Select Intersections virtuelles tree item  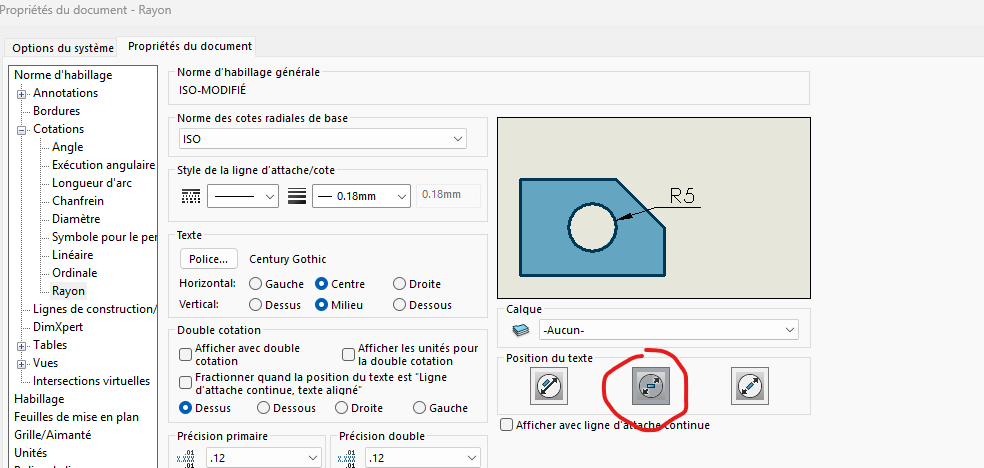click(x=92, y=381)
